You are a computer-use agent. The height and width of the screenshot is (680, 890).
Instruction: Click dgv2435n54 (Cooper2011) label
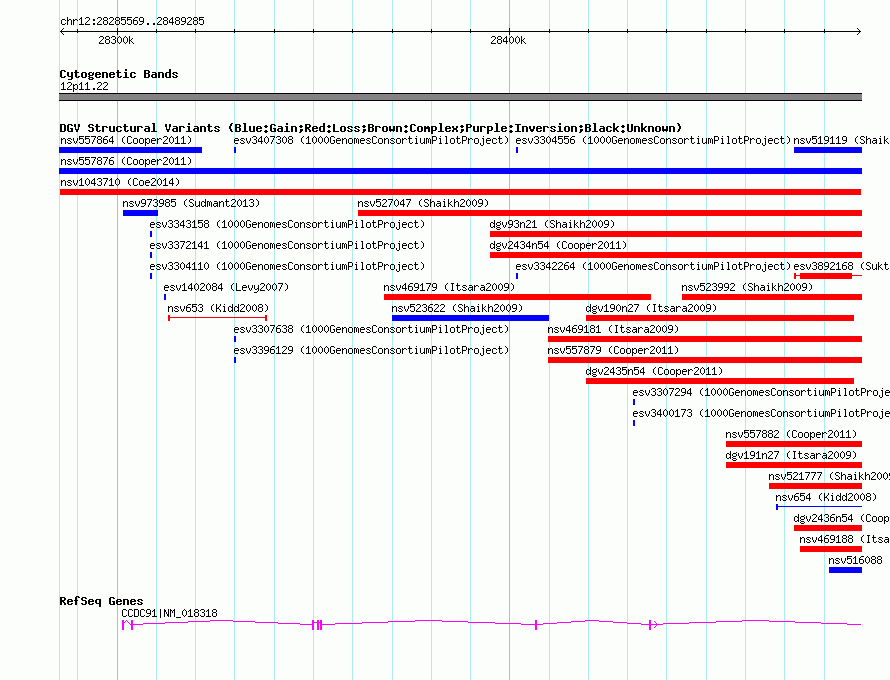click(x=654, y=371)
